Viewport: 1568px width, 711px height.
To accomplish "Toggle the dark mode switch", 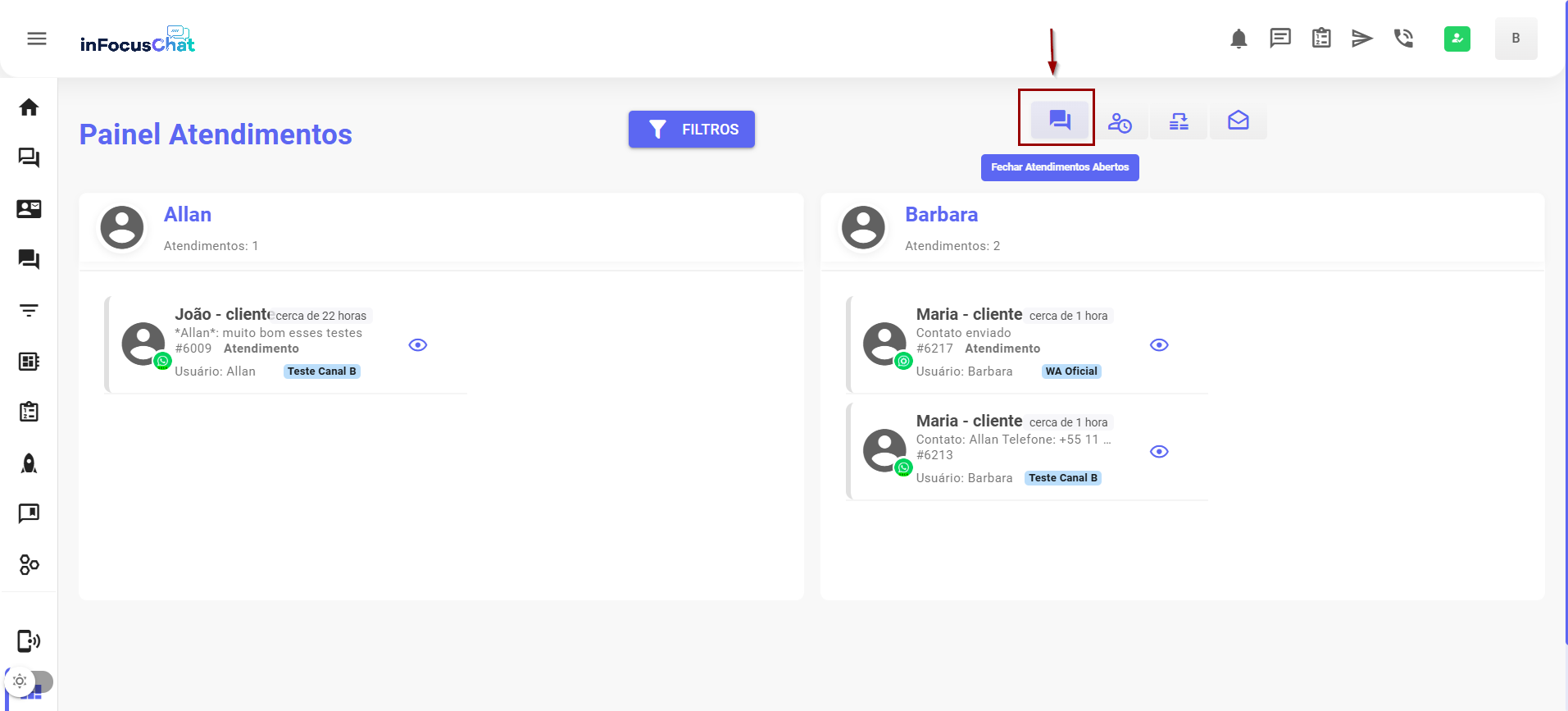I will pyautogui.click(x=30, y=681).
